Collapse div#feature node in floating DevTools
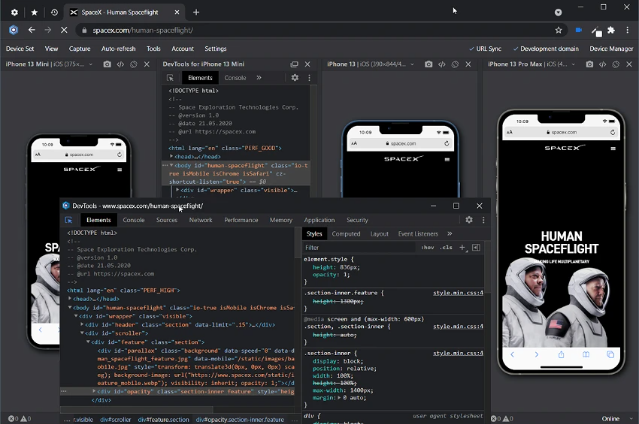 pos(88,342)
